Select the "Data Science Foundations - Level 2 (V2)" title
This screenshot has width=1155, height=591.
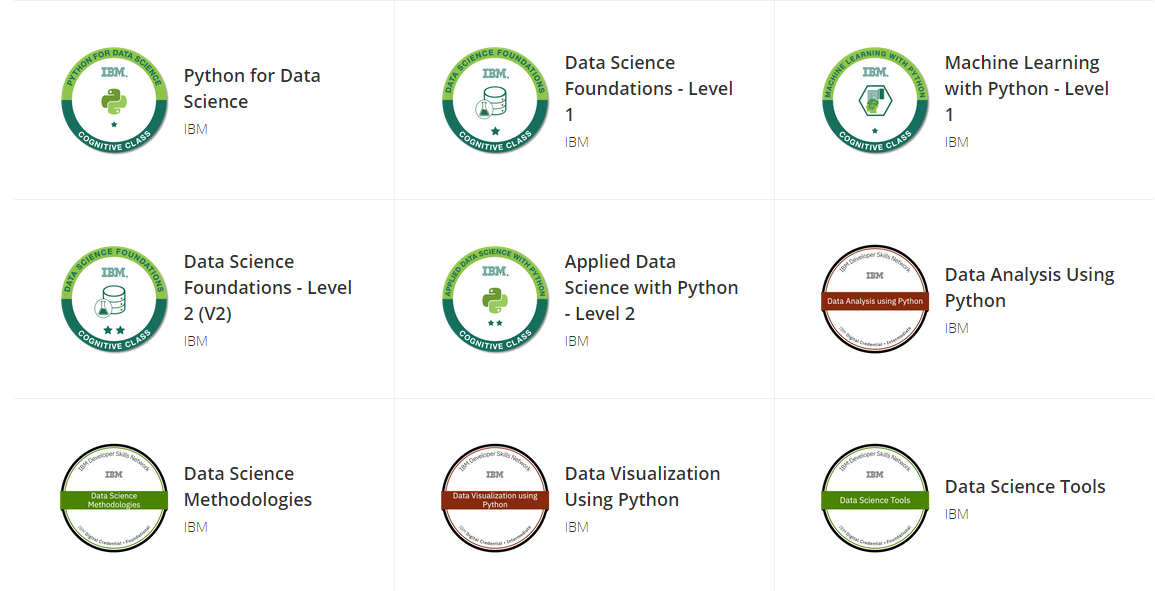click(268, 287)
